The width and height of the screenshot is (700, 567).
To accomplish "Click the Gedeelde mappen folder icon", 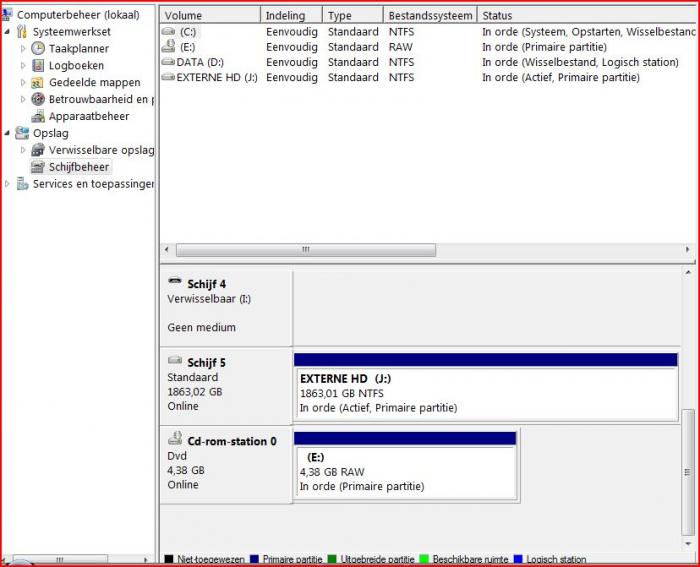I will click(x=38, y=83).
